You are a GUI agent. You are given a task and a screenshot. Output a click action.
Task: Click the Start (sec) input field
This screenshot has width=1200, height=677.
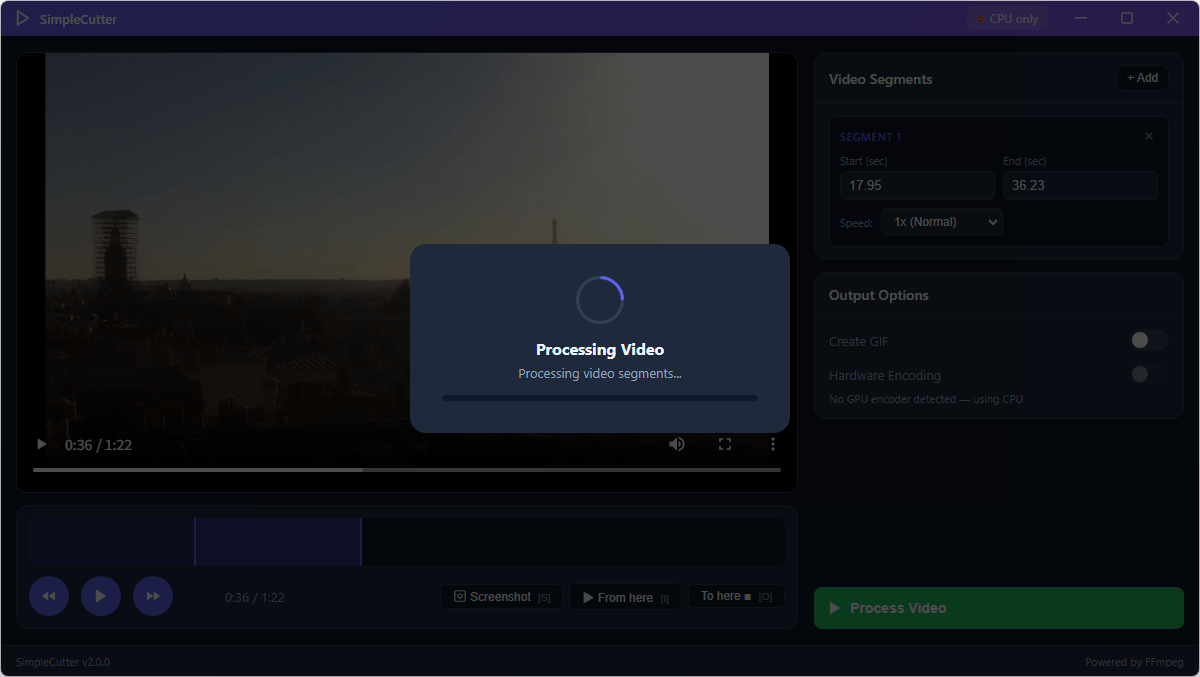(916, 185)
